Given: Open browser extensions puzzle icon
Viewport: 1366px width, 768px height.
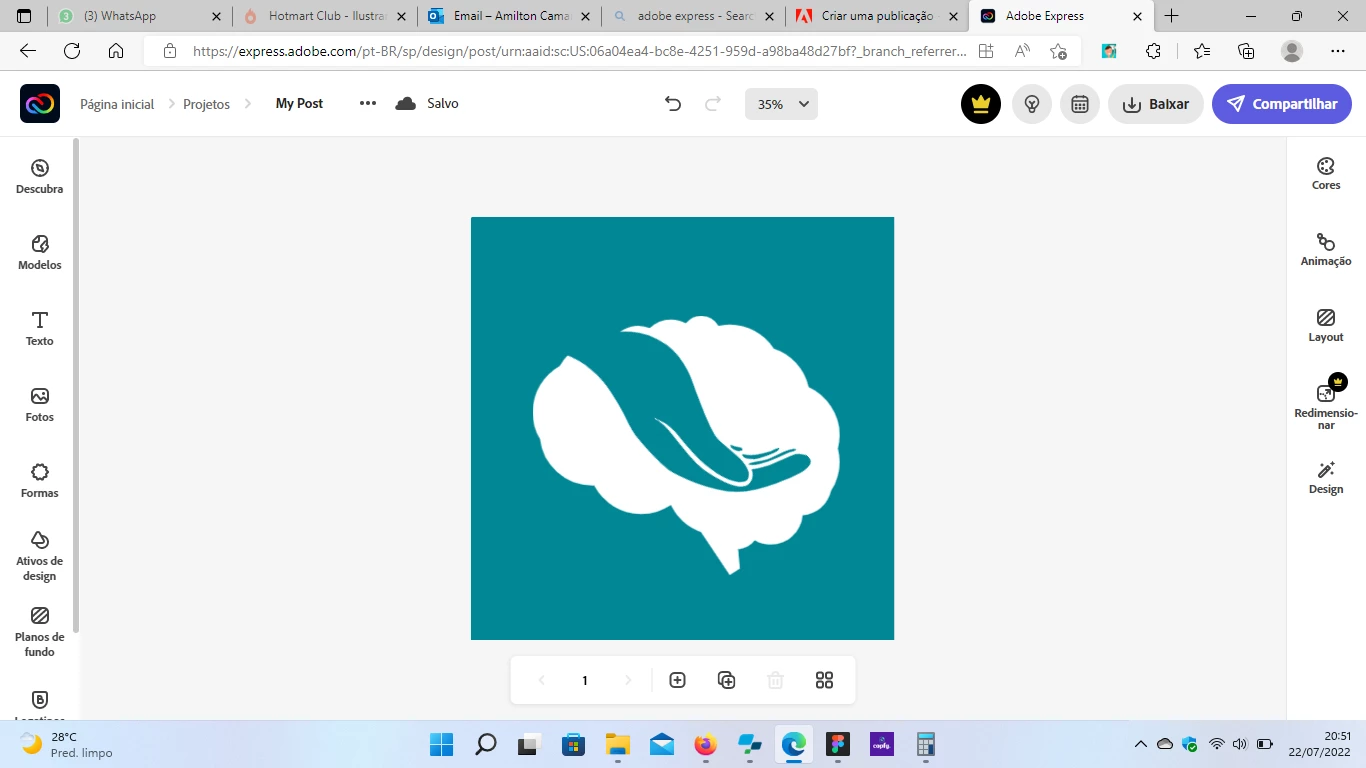Looking at the screenshot, I should pos(1153,51).
